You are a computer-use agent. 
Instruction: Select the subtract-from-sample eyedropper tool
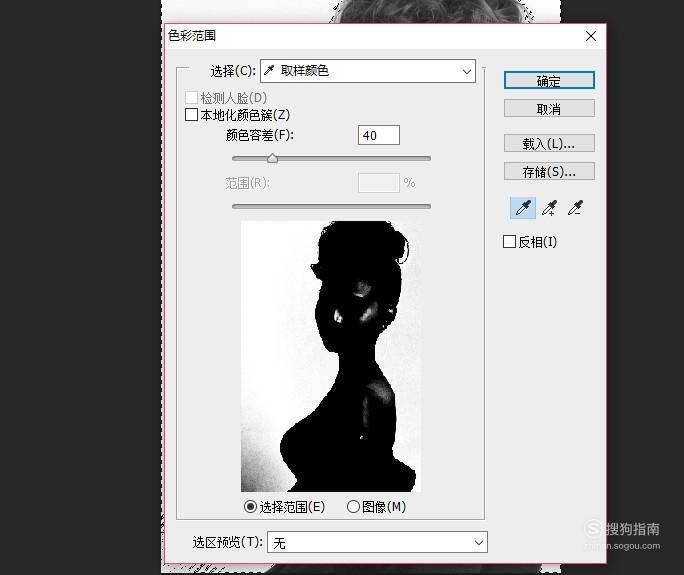click(x=575, y=208)
